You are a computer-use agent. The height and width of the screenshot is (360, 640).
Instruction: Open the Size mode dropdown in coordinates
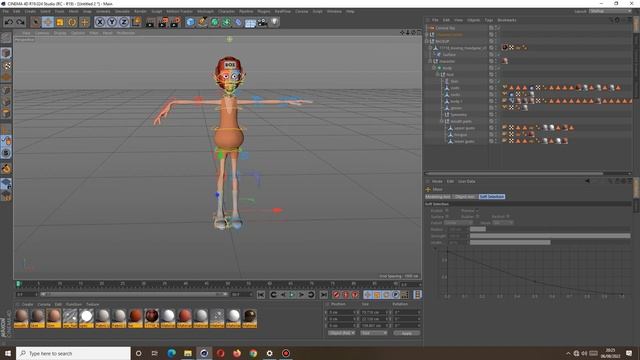coord(373,333)
